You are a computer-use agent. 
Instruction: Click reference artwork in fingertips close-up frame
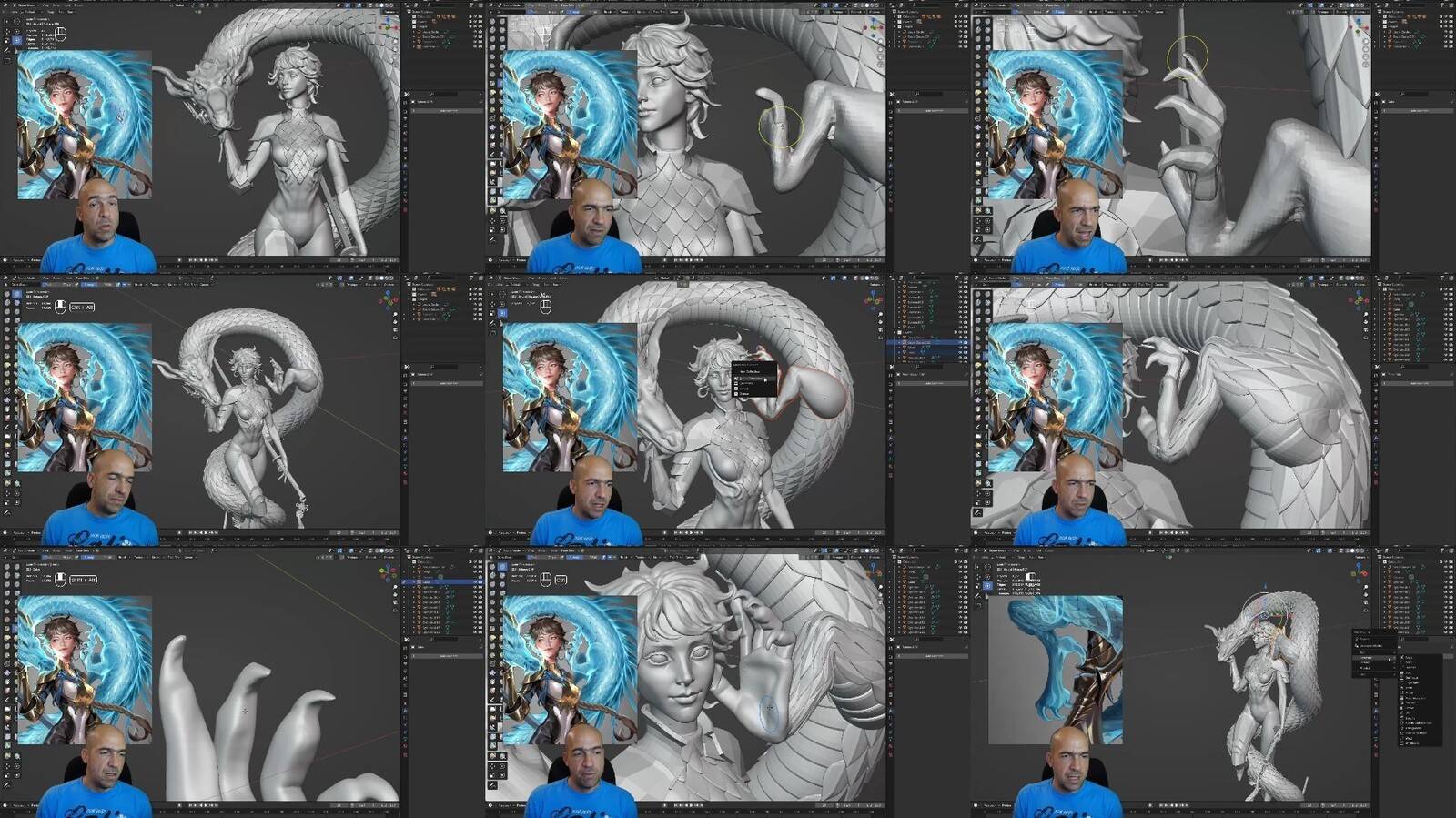(85, 670)
